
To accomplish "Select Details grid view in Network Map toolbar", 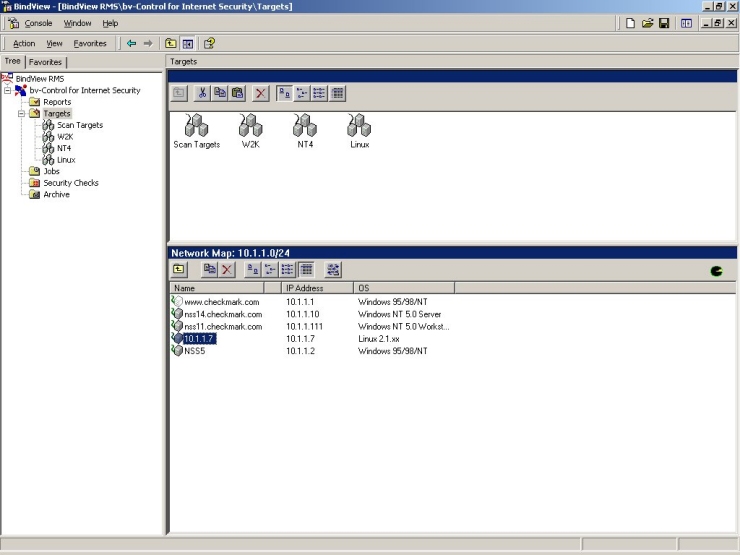I will click(306, 269).
